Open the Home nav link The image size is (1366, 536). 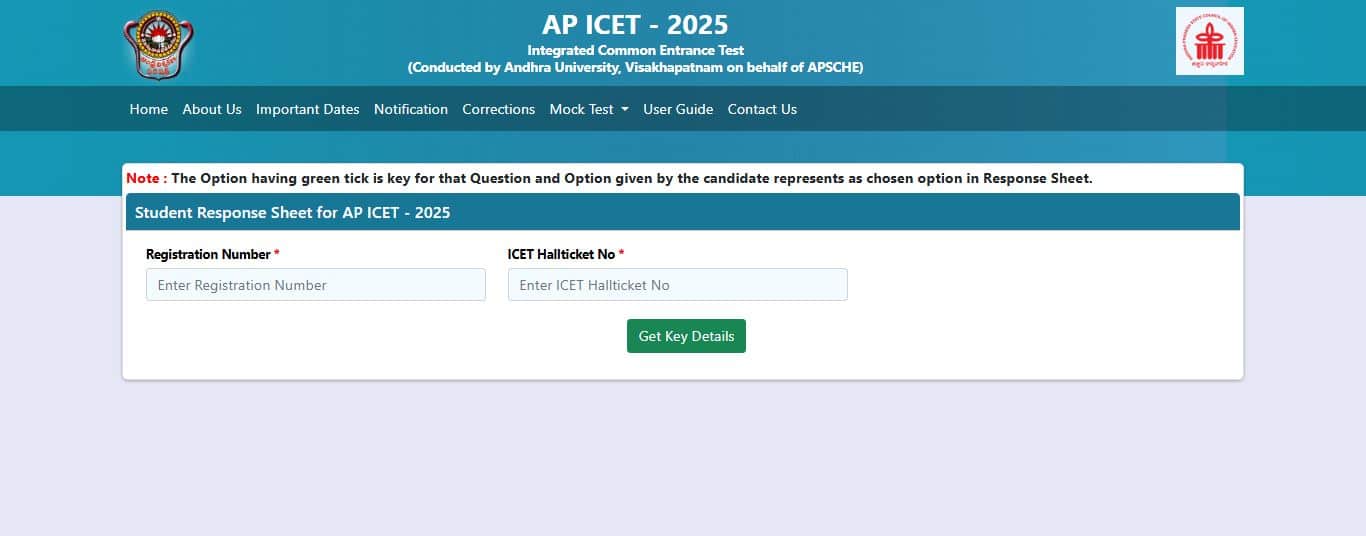click(x=149, y=109)
